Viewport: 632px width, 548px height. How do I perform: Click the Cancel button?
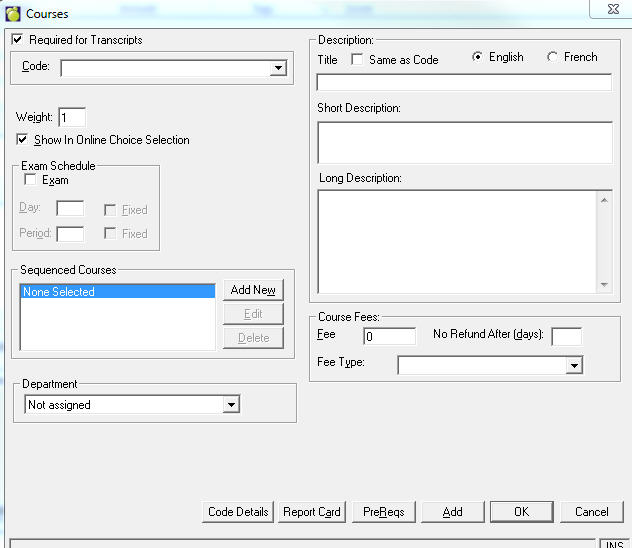tap(591, 512)
